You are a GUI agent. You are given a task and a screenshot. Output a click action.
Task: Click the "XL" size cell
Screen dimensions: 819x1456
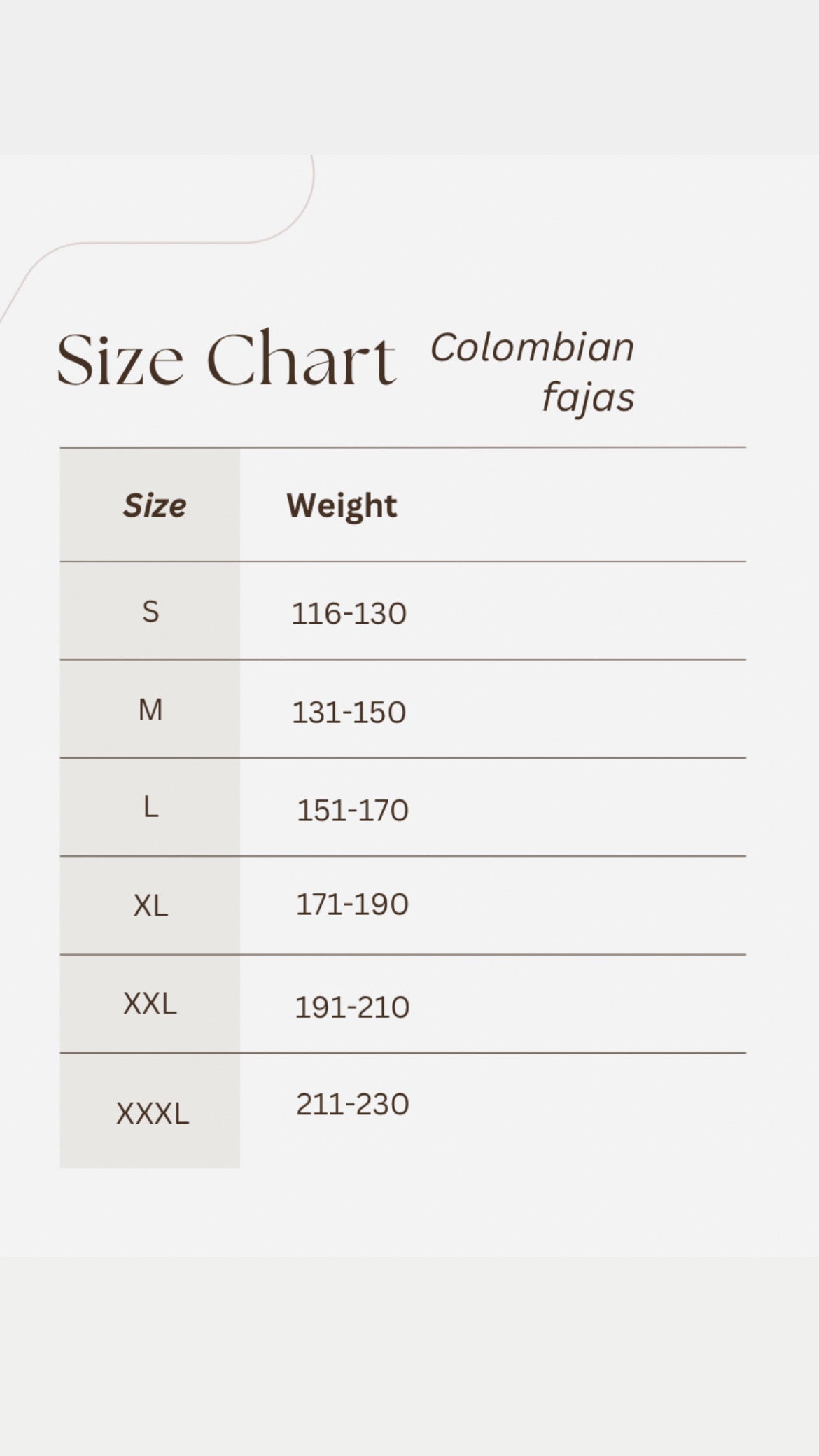(x=150, y=906)
